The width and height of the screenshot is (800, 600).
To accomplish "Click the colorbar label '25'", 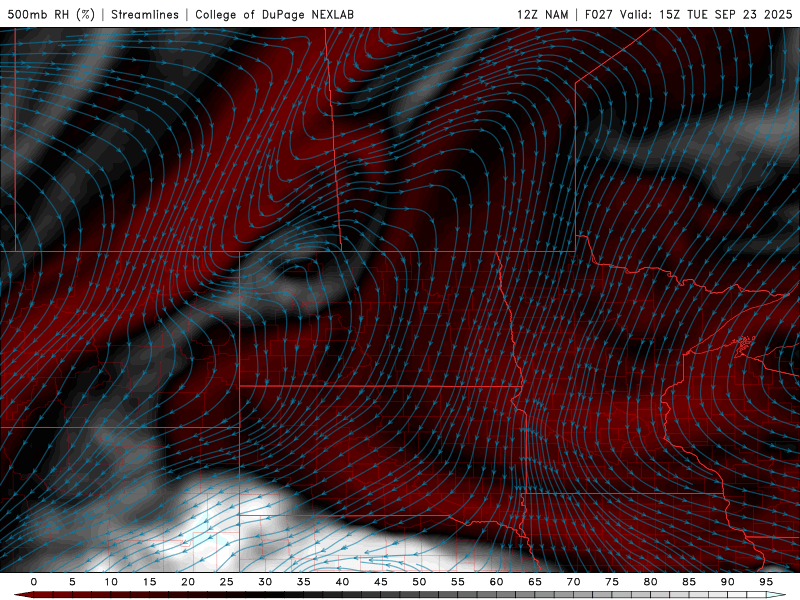I will tap(227, 582).
